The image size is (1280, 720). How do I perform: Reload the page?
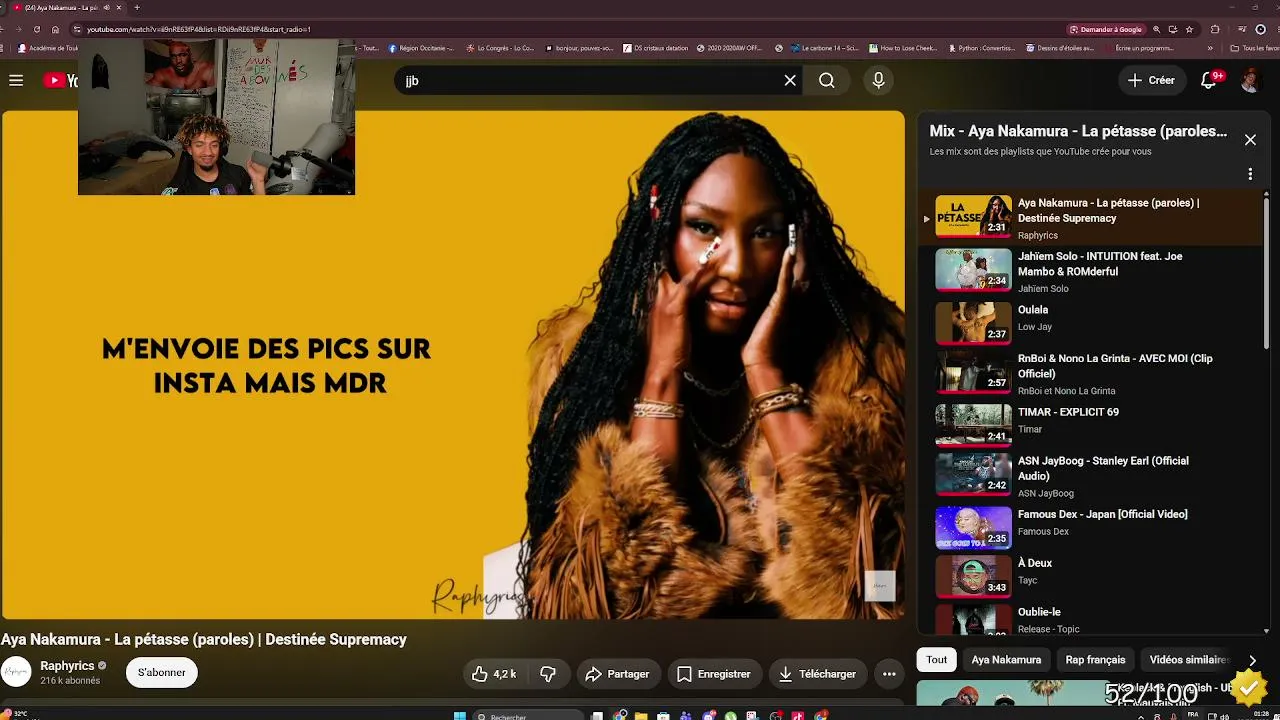click(x=35, y=29)
